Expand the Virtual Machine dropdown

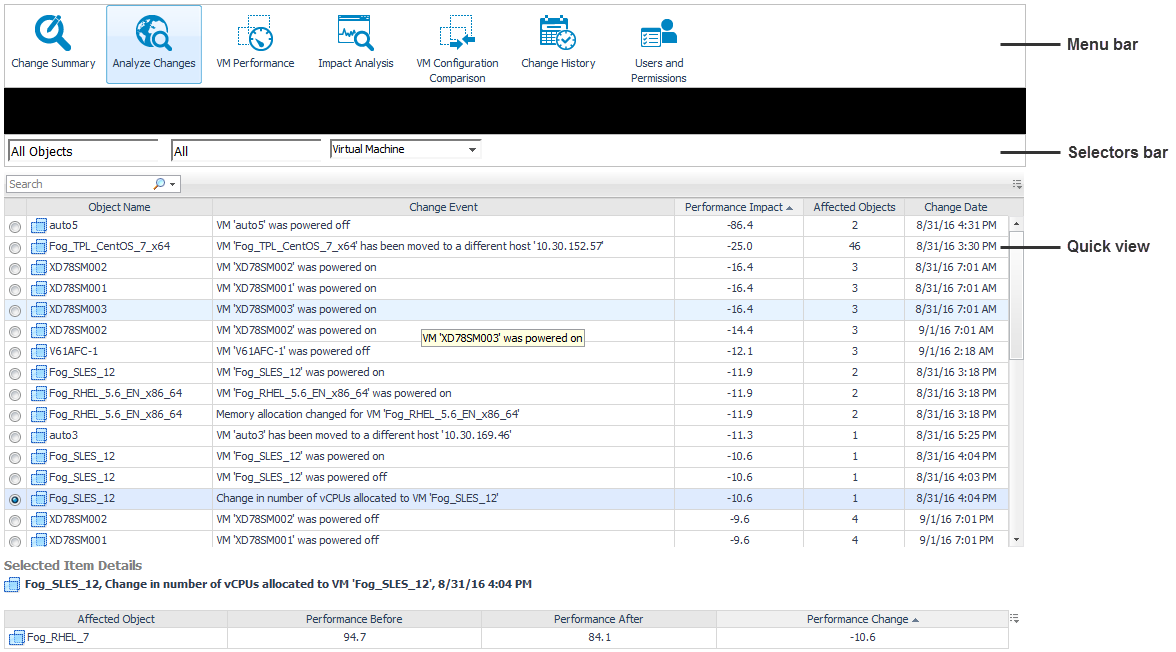pyautogui.click(x=472, y=150)
